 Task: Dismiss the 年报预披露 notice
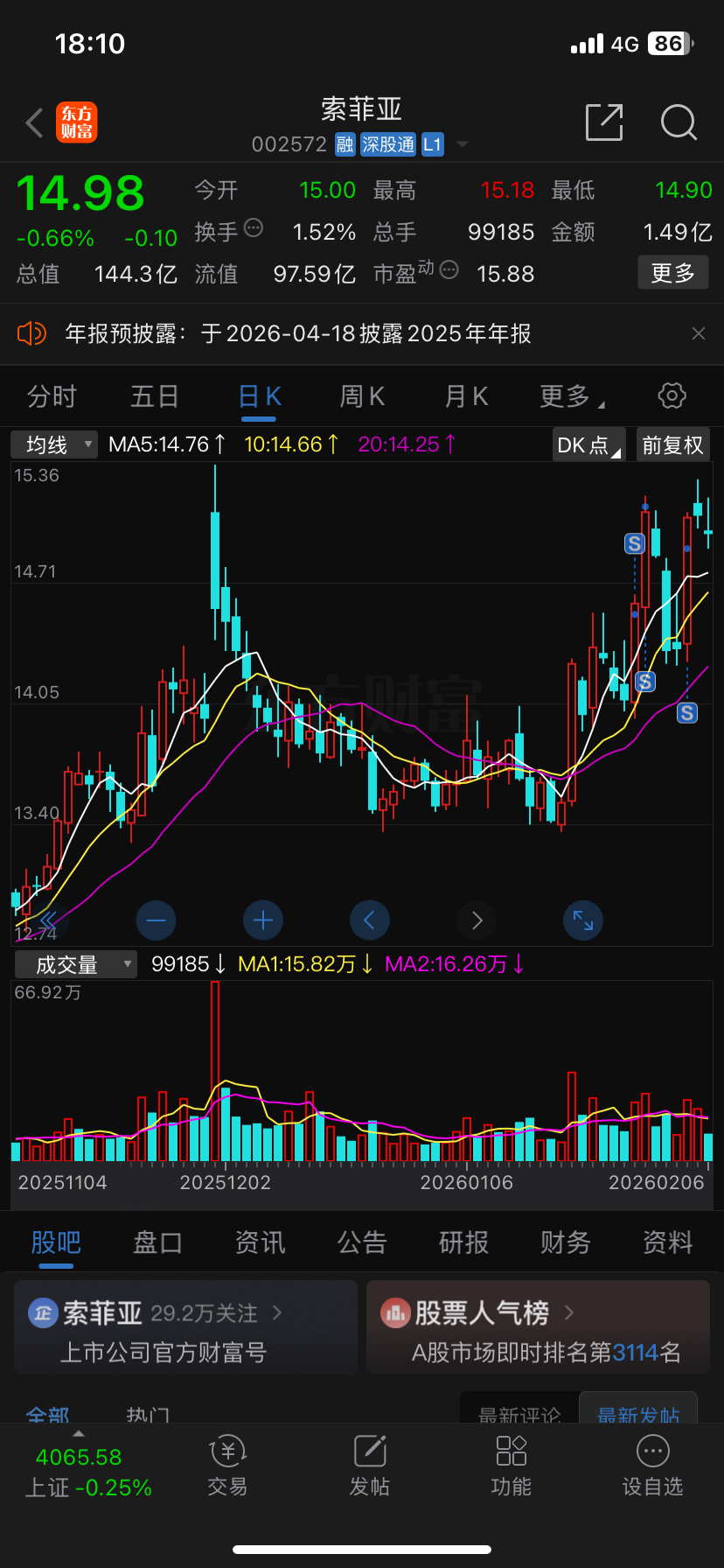click(x=698, y=333)
